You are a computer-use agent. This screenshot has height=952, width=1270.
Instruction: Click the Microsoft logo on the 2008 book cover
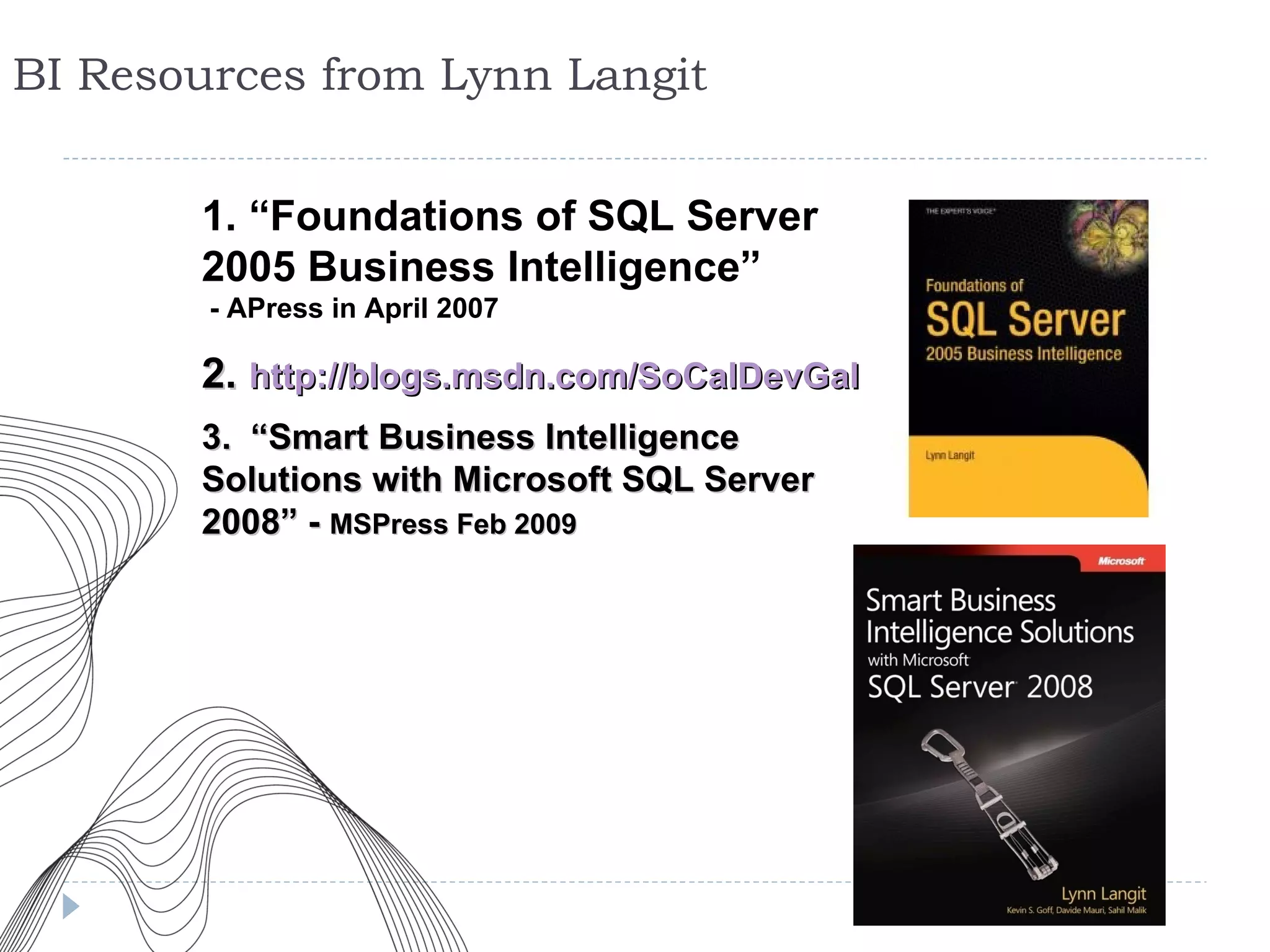[1121, 560]
